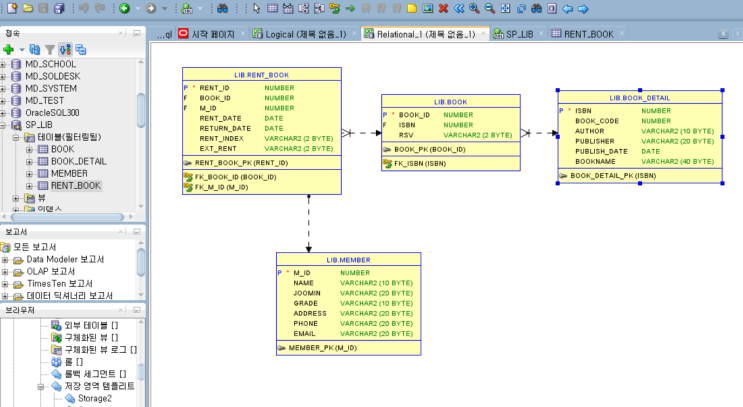Click the Zoom In magnifier
The image size is (743, 407).
tap(474, 8)
